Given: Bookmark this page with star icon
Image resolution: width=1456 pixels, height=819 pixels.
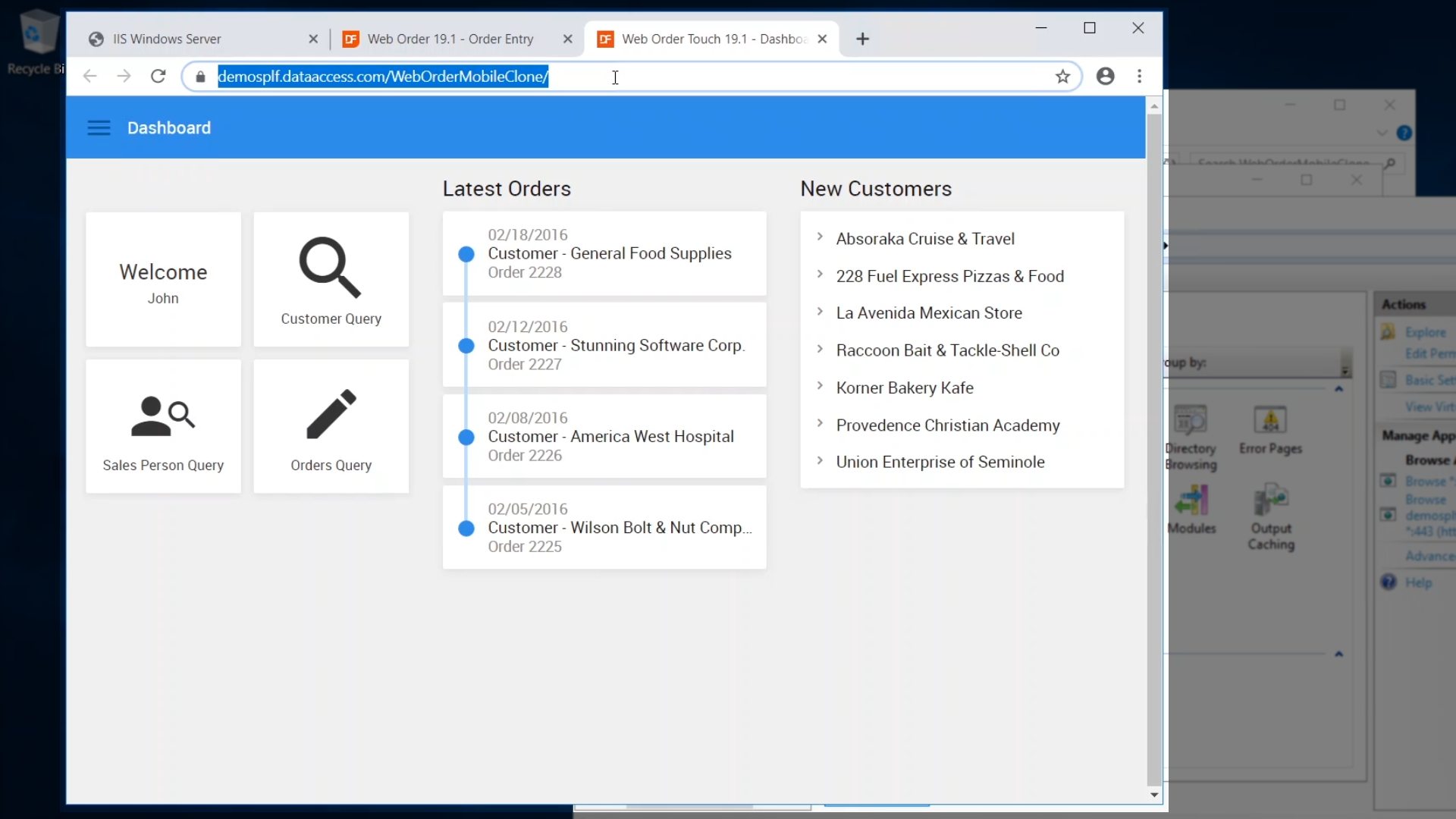Looking at the screenshot, I should (x=1062, y=77).
